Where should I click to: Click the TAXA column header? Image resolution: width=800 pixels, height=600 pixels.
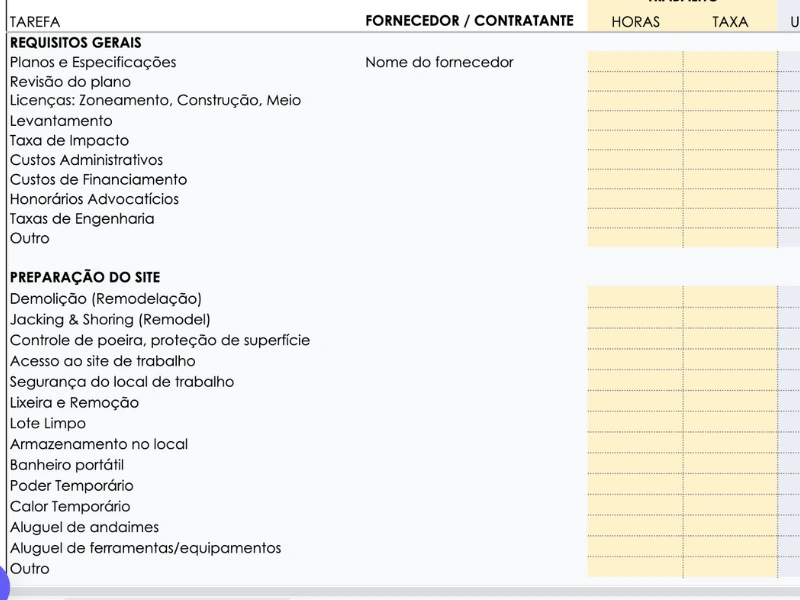(730, 21)
